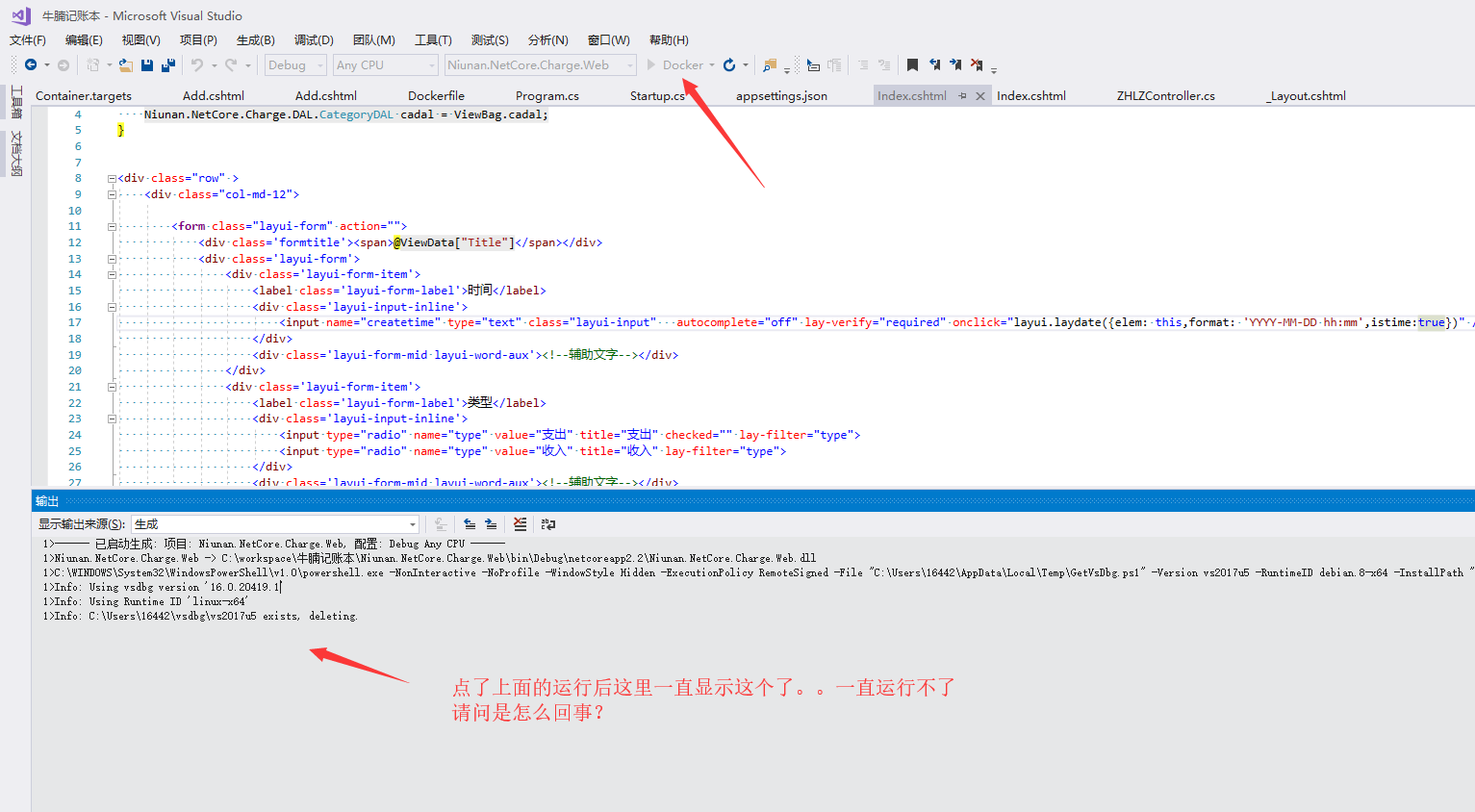Switch to the _Layout.cshtml tab
Image resolution: width=1475 pixels, height=812 pixels.
[1307, 96]
